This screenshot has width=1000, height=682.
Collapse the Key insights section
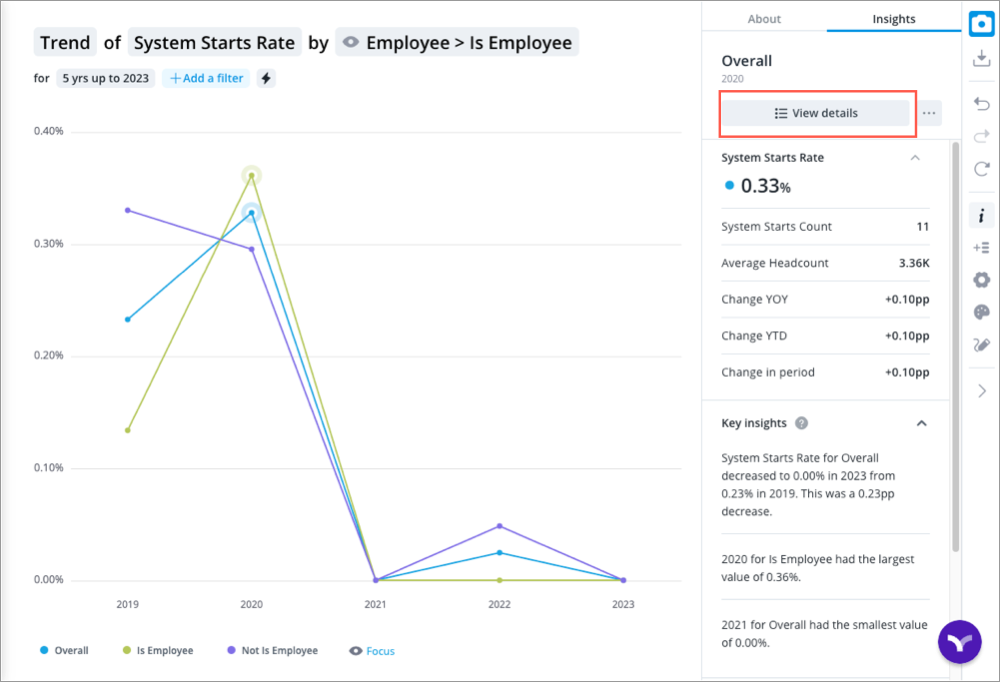[x=921, y=423]
